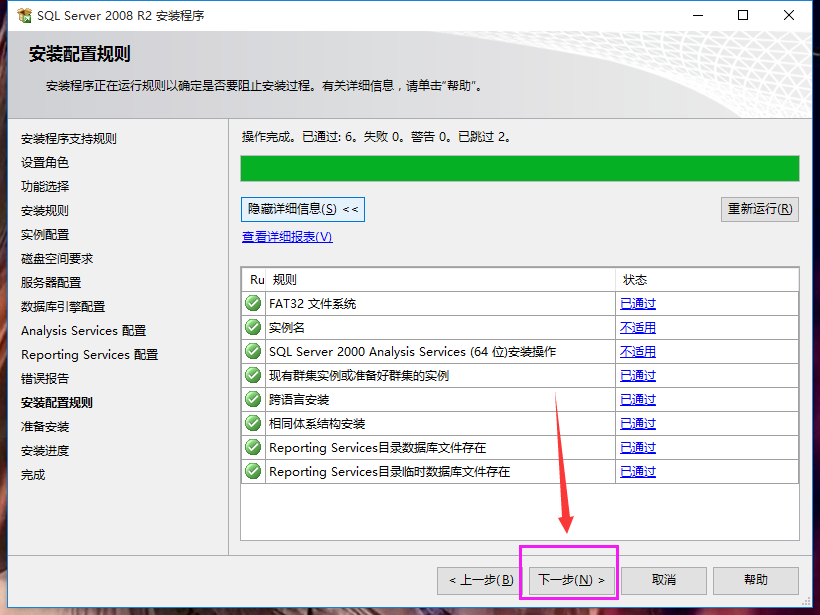
Task: Click the 操作完成 status summary text
Action: click(377, 137)
